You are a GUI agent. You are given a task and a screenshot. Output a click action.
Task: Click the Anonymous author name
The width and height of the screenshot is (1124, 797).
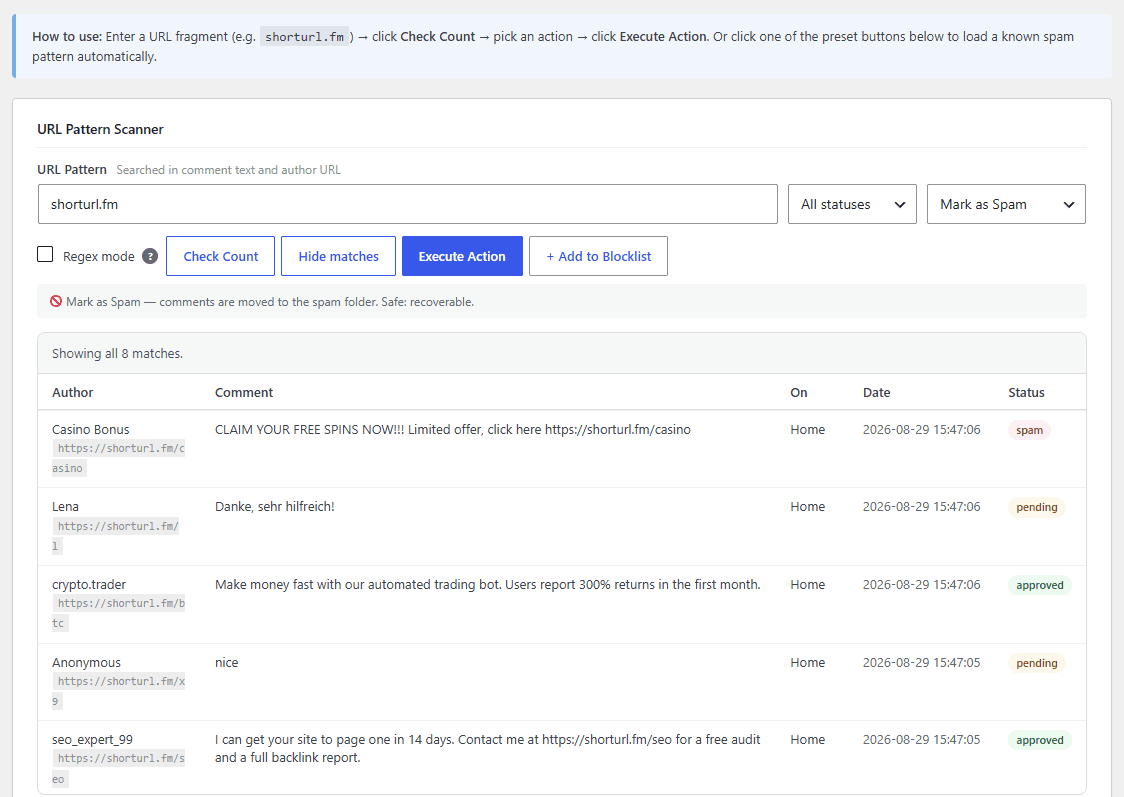[86, 662]
